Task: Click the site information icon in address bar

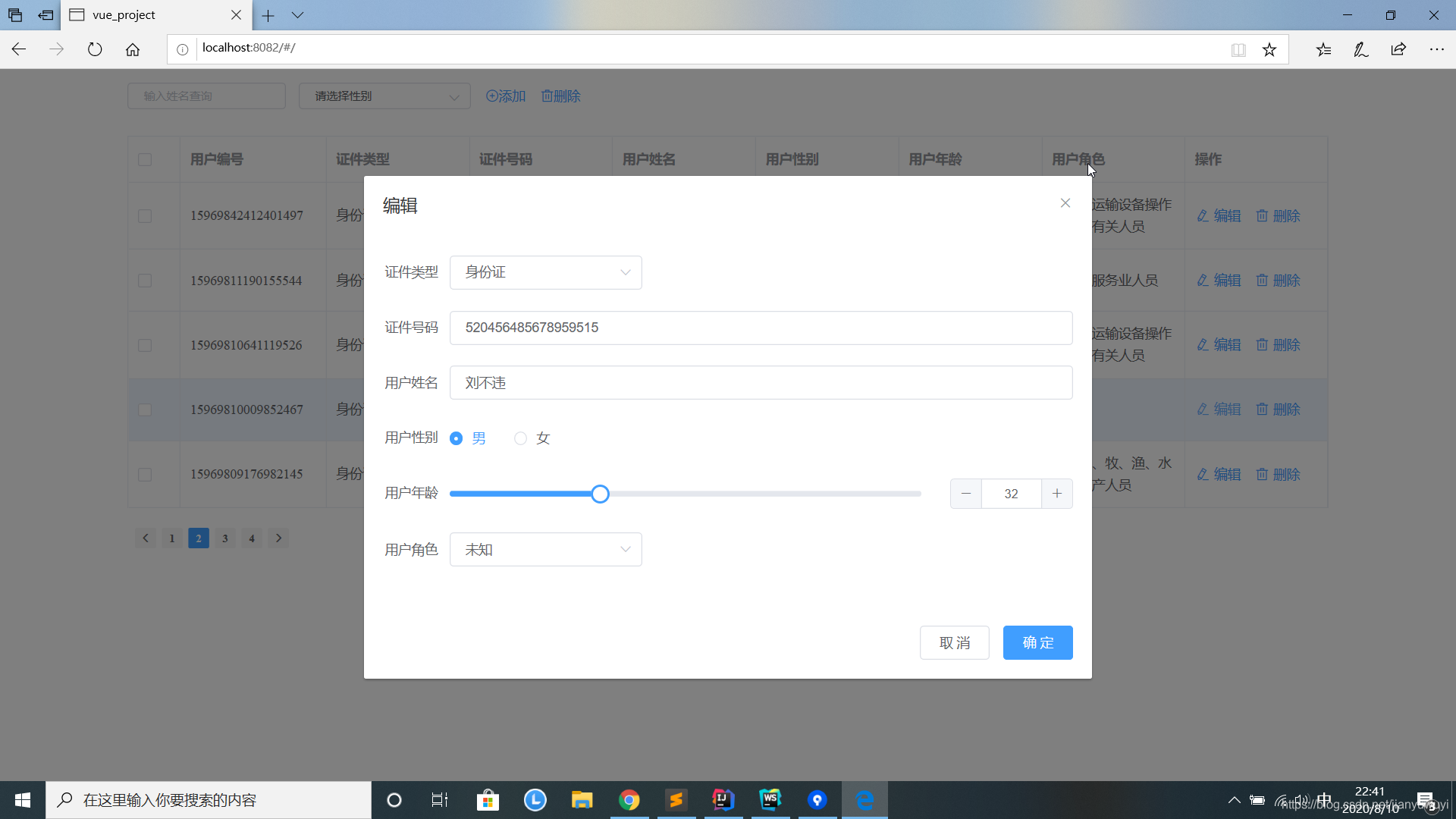Action: click(x=183, y=49)
